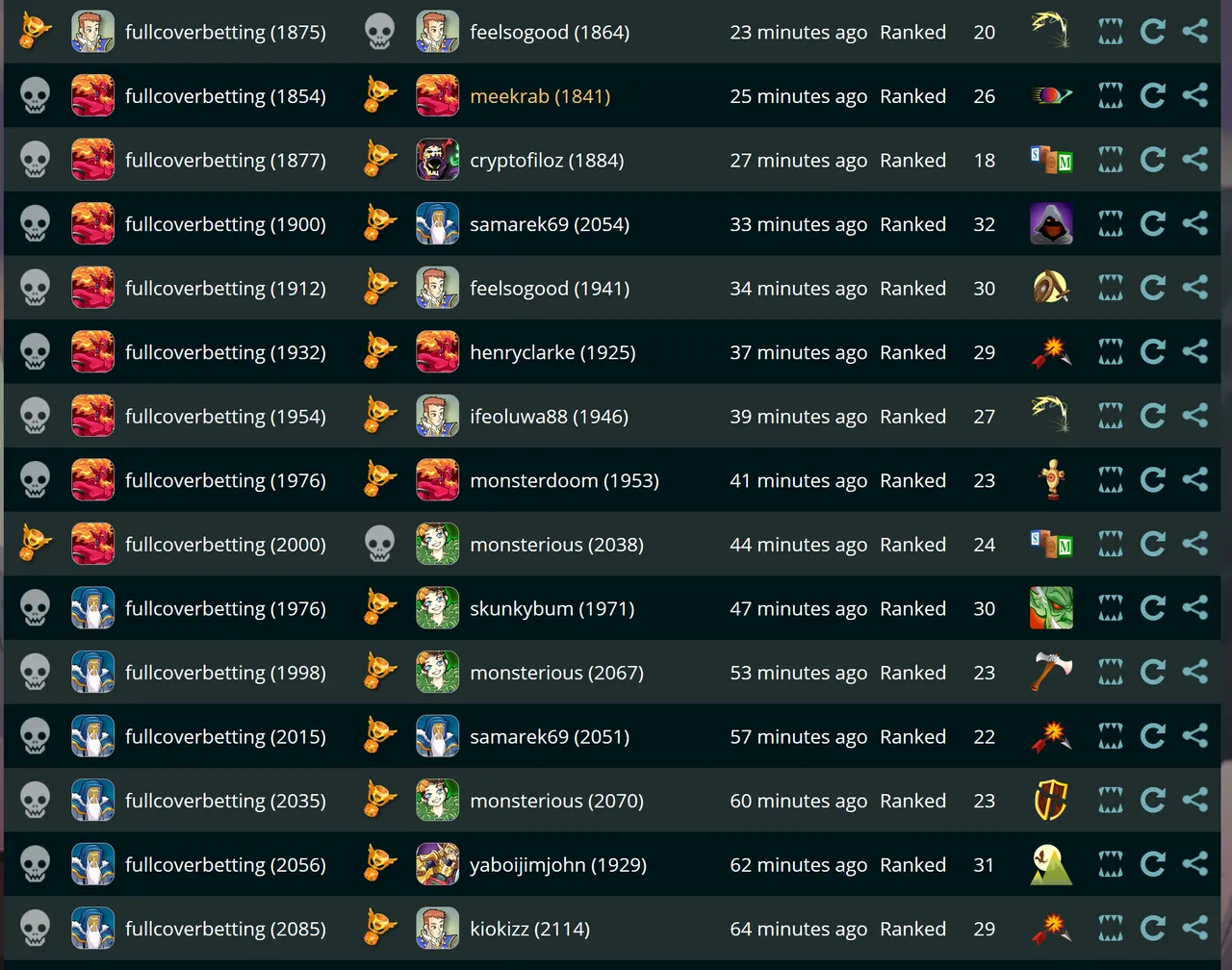Screen dimensions: 1232x970
Task: Open the yaboijimjohn (1929) player link
Action: (x=558, y=865)
